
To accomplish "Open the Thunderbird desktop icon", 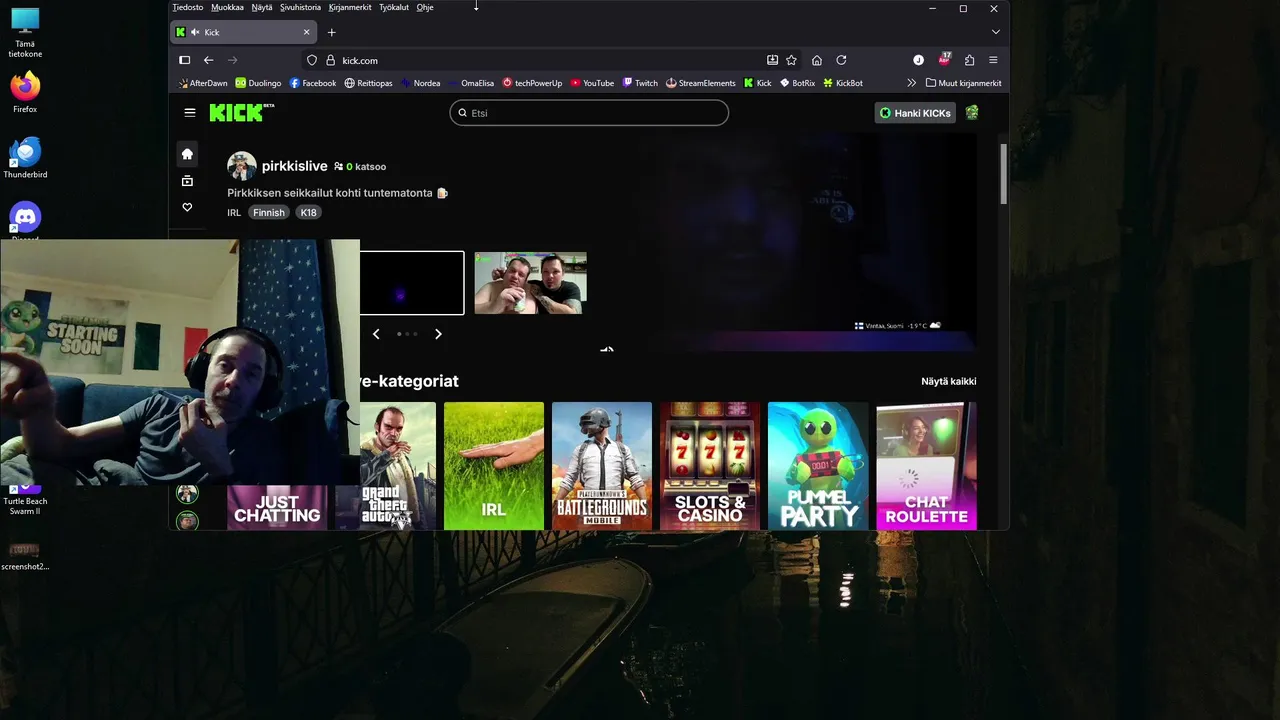I will (x=26, y=159).
